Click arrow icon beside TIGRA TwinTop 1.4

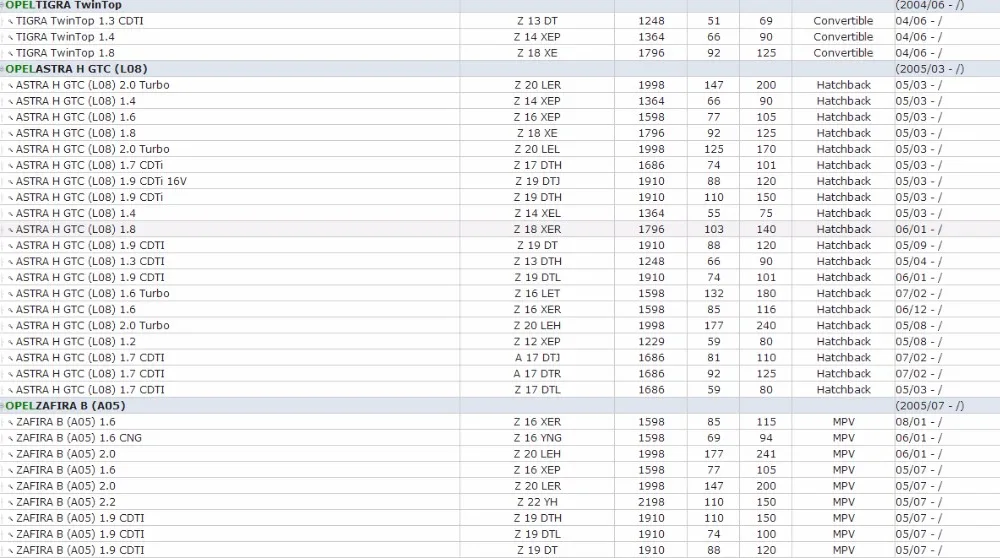(10, 38)
